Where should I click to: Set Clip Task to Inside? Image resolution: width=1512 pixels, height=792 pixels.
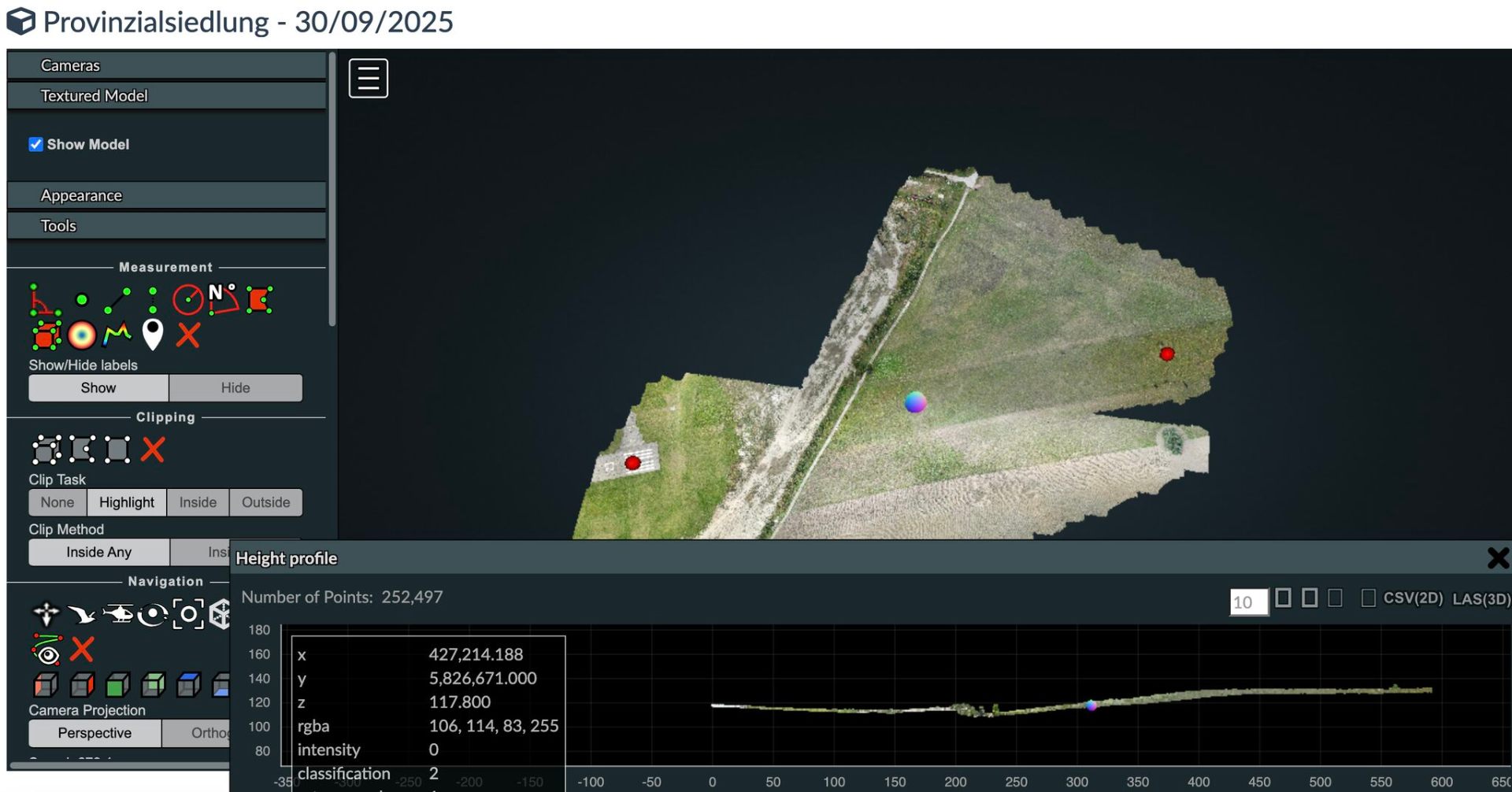198,502
